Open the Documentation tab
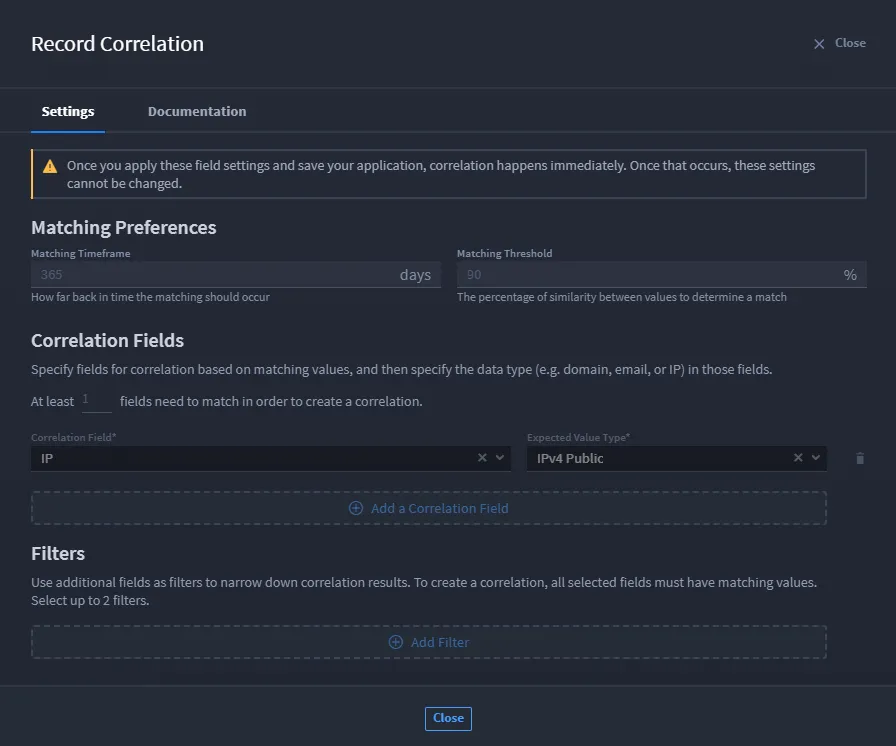The width and height of the screenshot is (896, 746). (197, 111)
